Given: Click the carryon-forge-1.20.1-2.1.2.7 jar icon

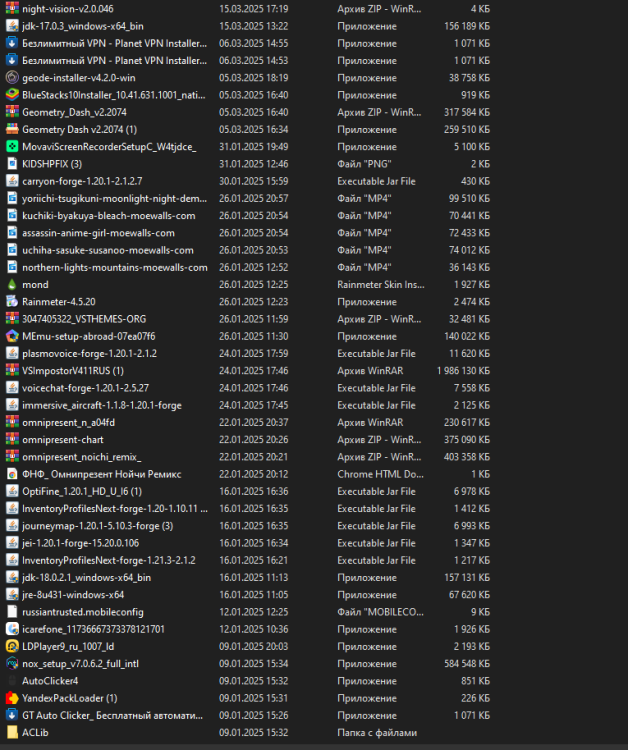Looking at the screenshot, I should coord(12,181).
